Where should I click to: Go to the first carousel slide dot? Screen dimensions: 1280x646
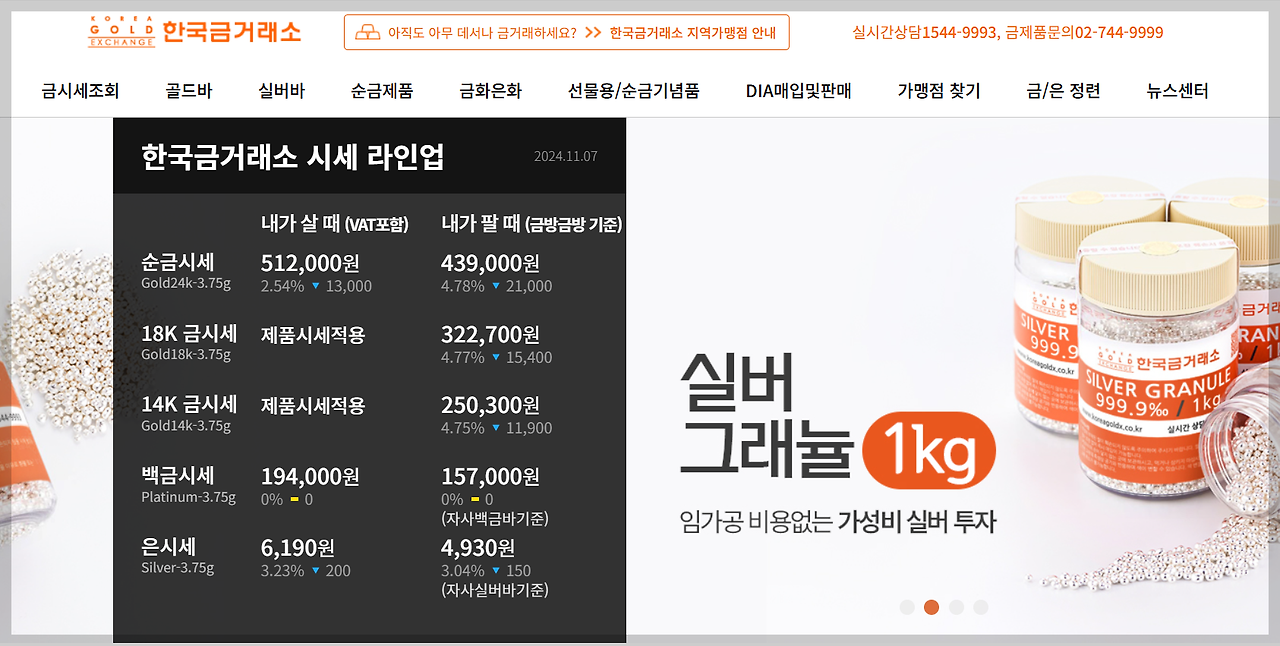pos(907,607)
